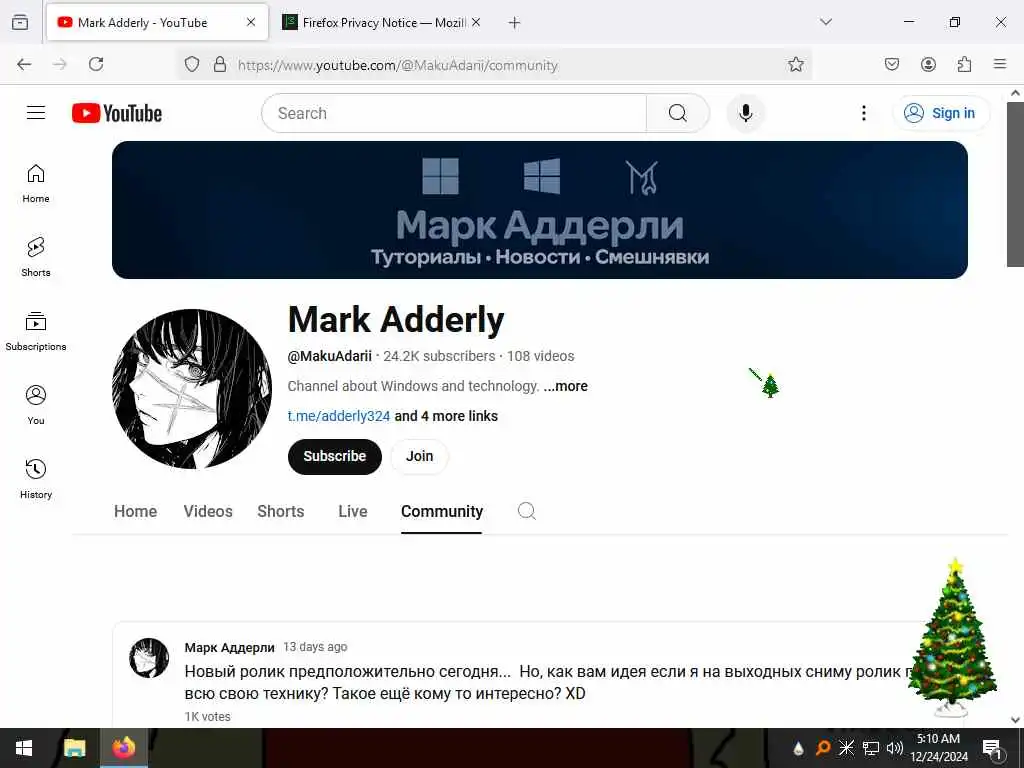Switch to the Live tab
The height and width of the screenshot is (768, 1024).
click(x=353, y=511)
